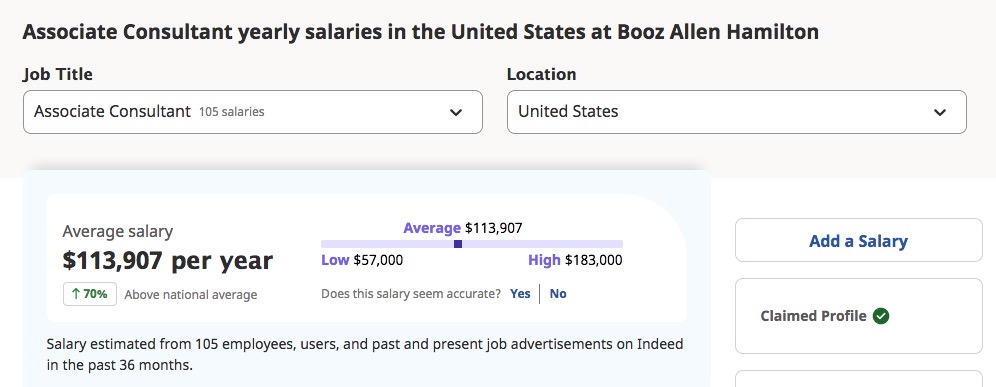Answer No to salary accuracy question

[558, 294]
